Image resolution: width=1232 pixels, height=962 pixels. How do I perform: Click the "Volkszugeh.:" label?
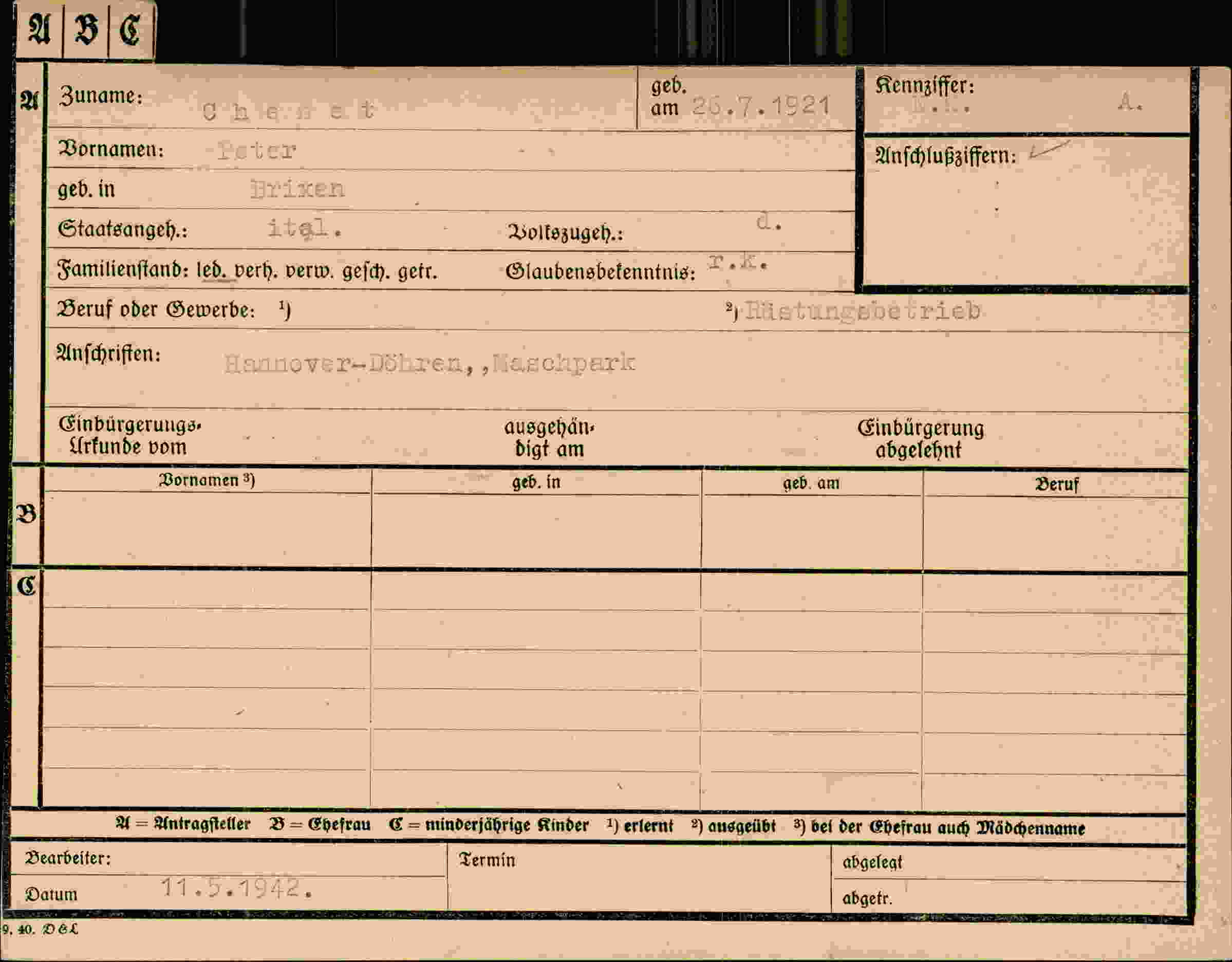(x=565, y=232)
